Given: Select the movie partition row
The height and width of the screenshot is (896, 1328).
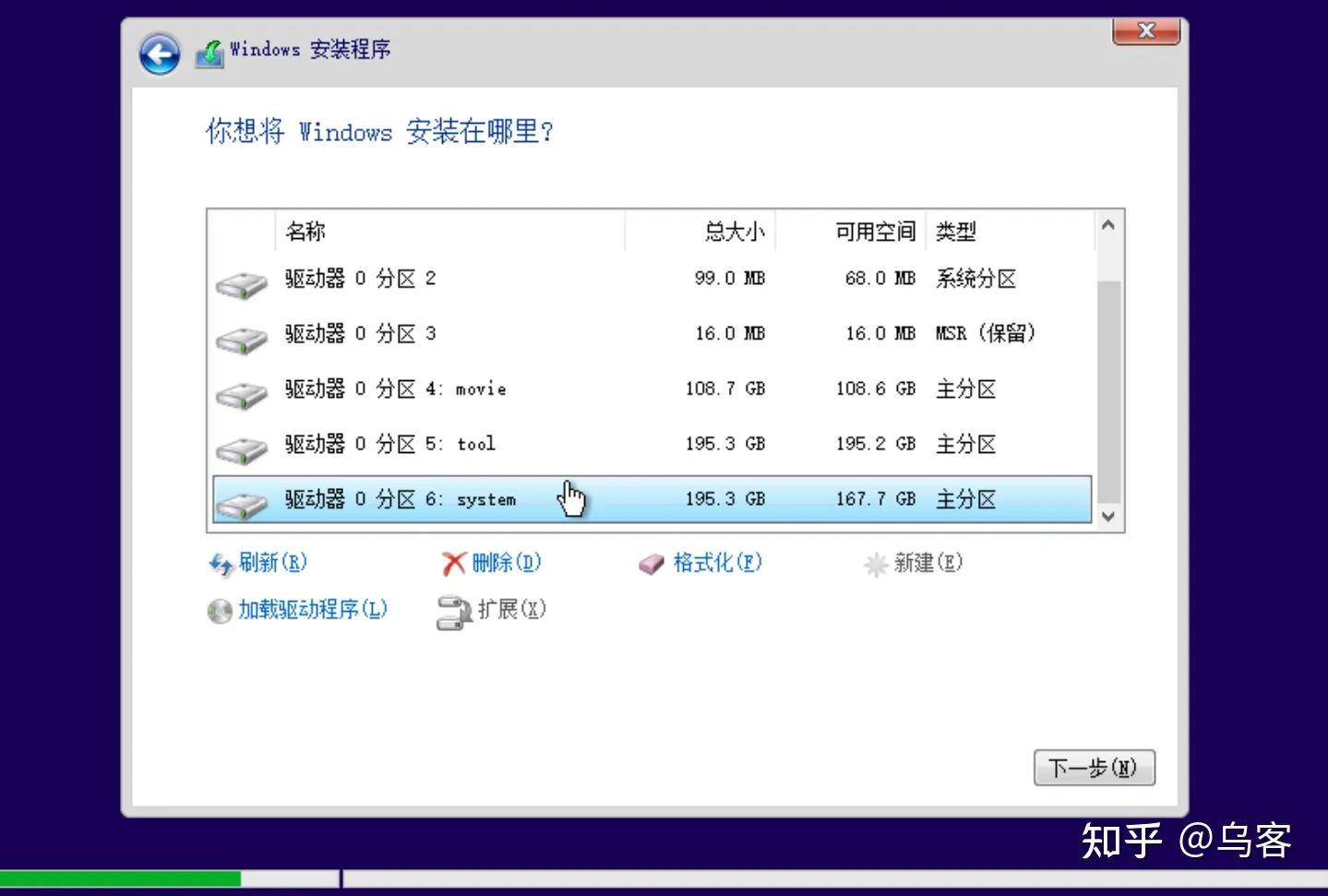Looking at the screenshot, I should [x=646, y=388].
